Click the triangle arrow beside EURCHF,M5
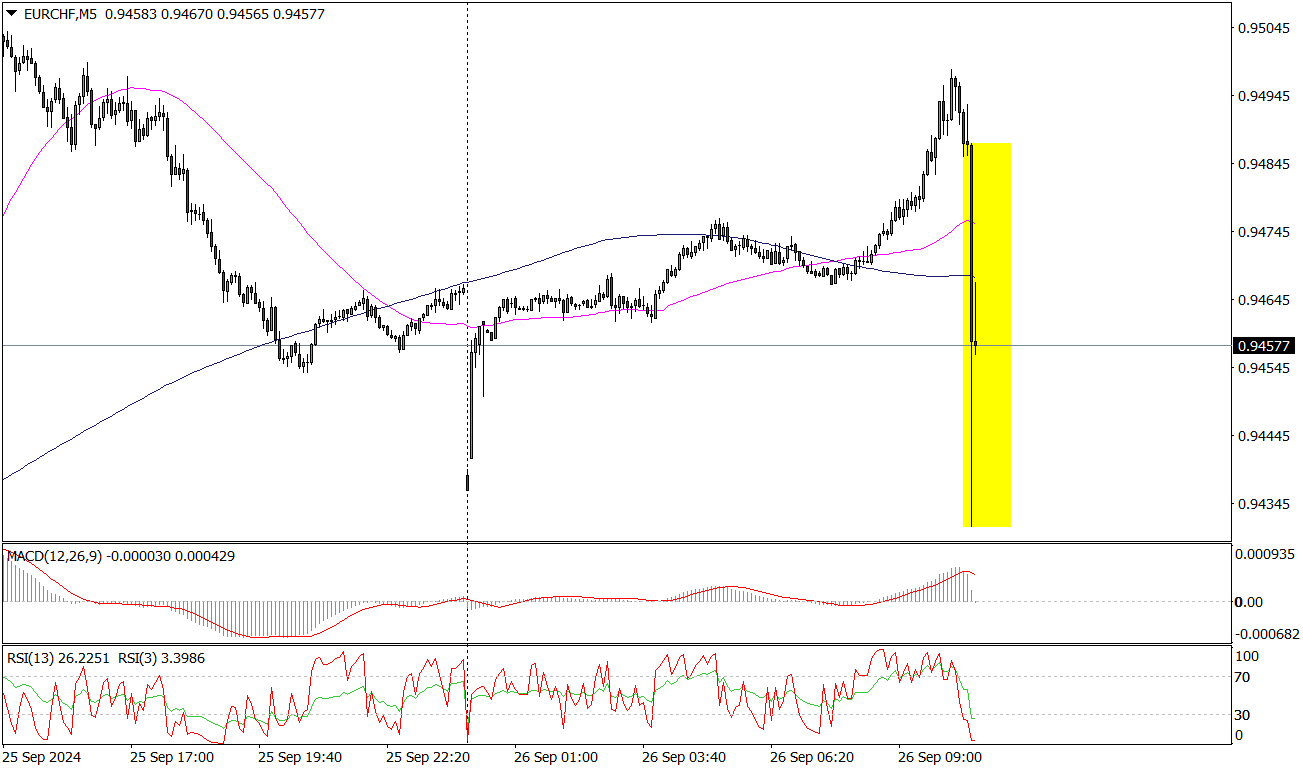1303x771 pixels. pyautogui.click(x=11, y=15)
